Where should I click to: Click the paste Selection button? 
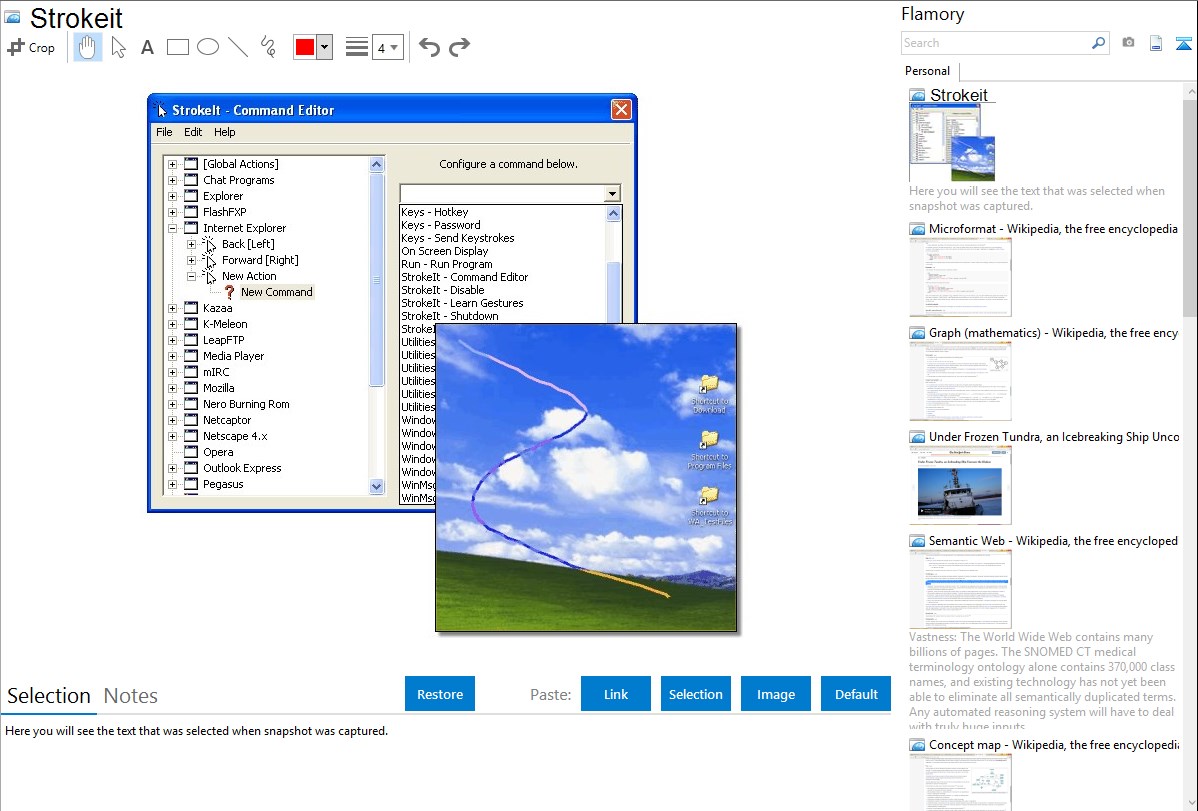click(x=696, y=694)
